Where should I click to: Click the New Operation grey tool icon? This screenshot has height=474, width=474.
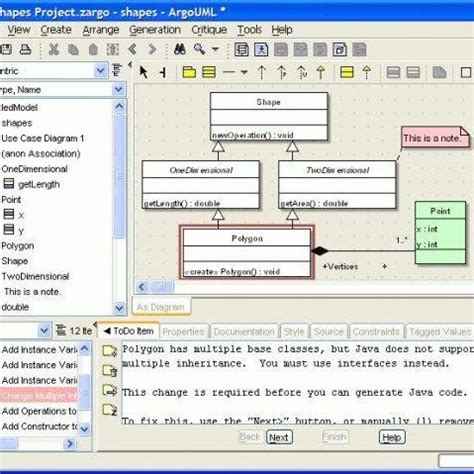(413, 72)
